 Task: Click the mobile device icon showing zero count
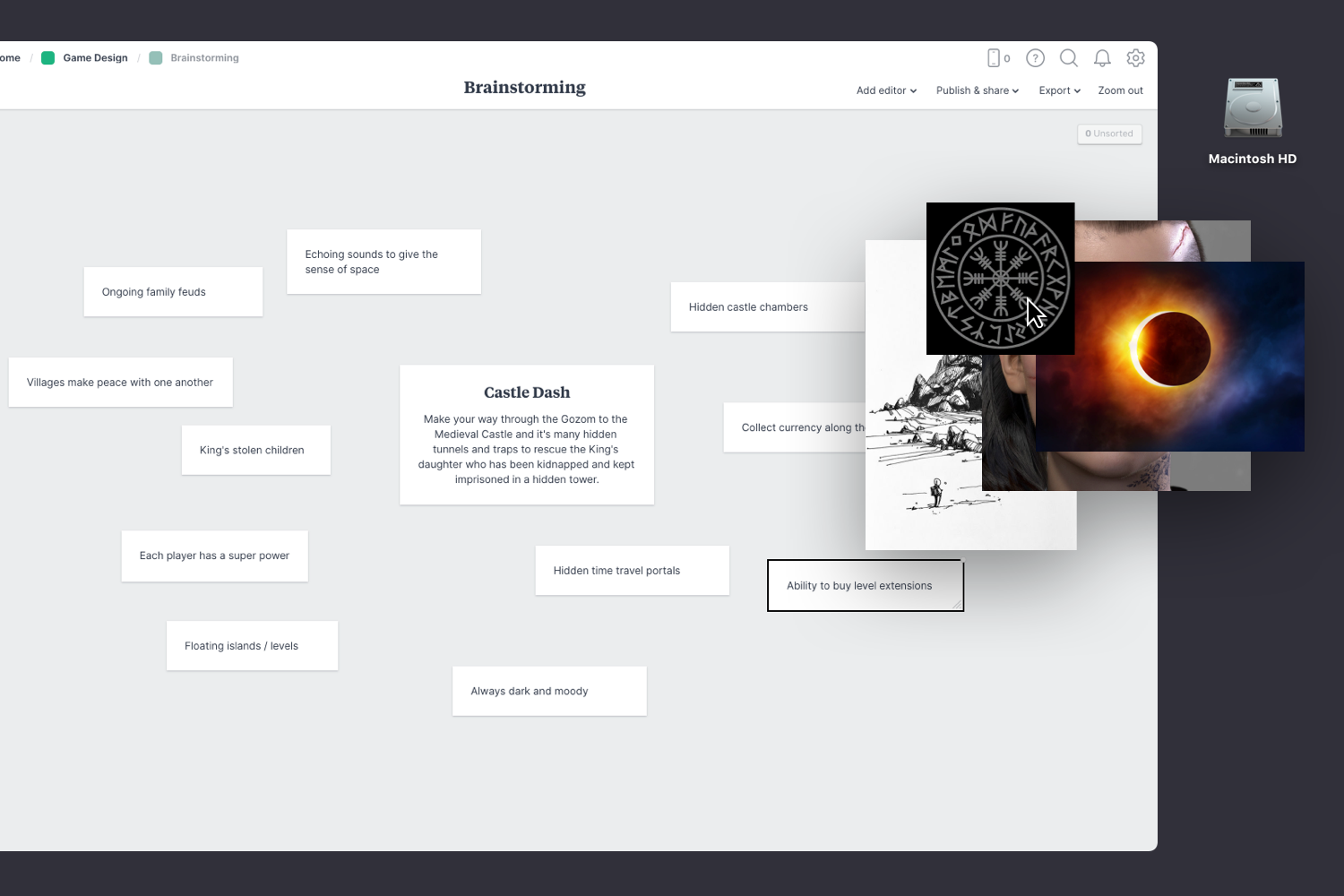pyautogui.click(x=997, y=57)
